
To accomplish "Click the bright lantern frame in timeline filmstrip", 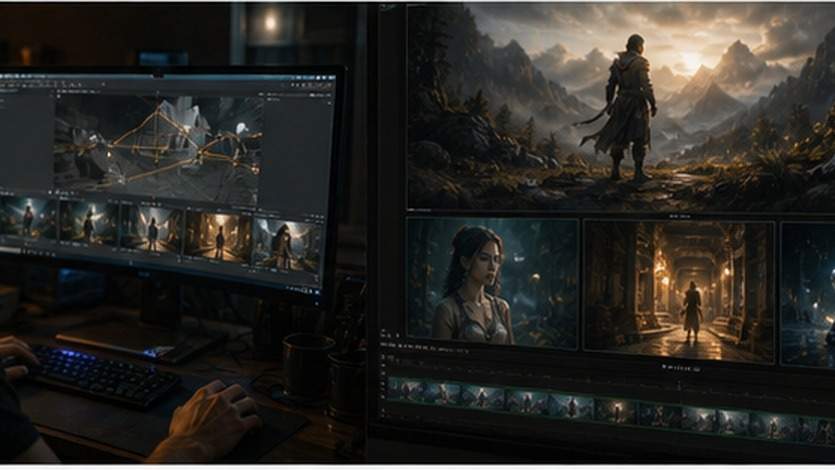I will [616, 410].
